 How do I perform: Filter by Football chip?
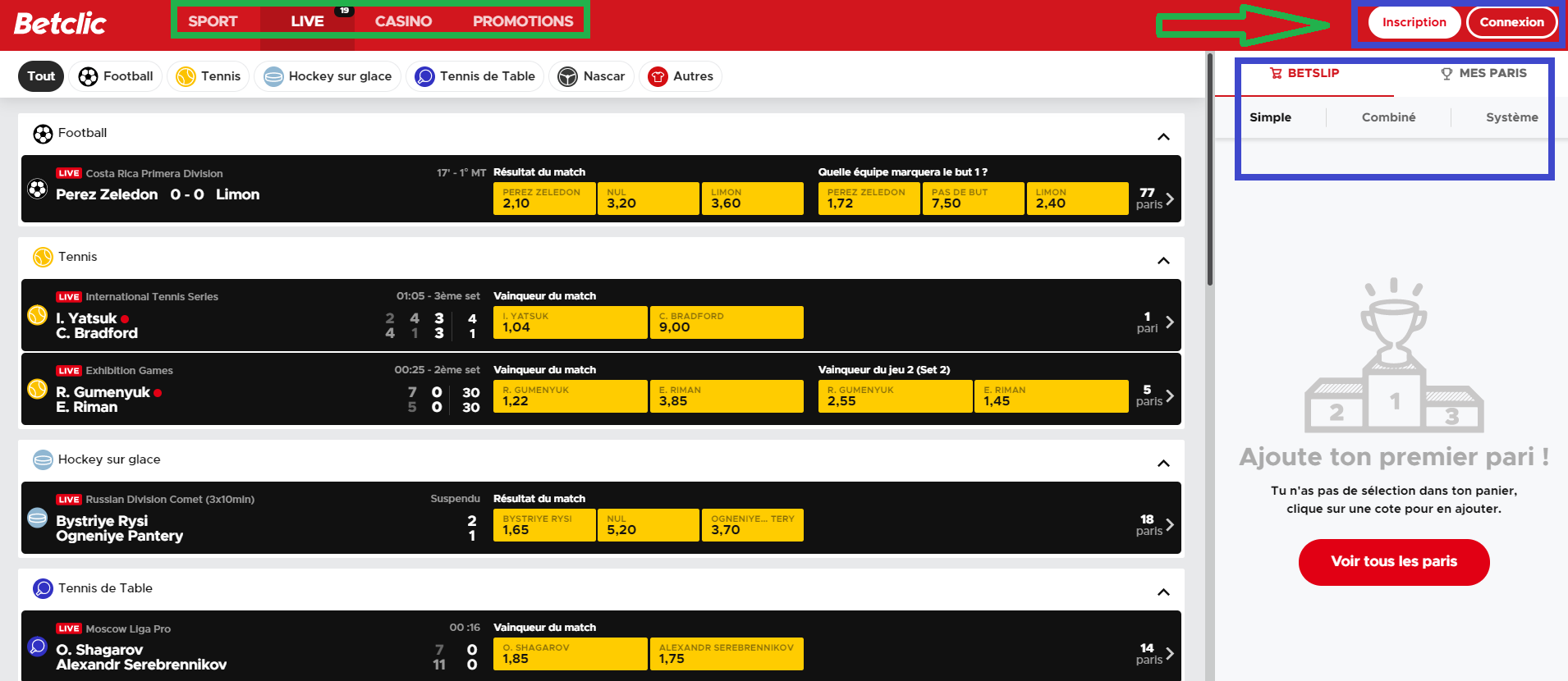(x=116, y=76)
